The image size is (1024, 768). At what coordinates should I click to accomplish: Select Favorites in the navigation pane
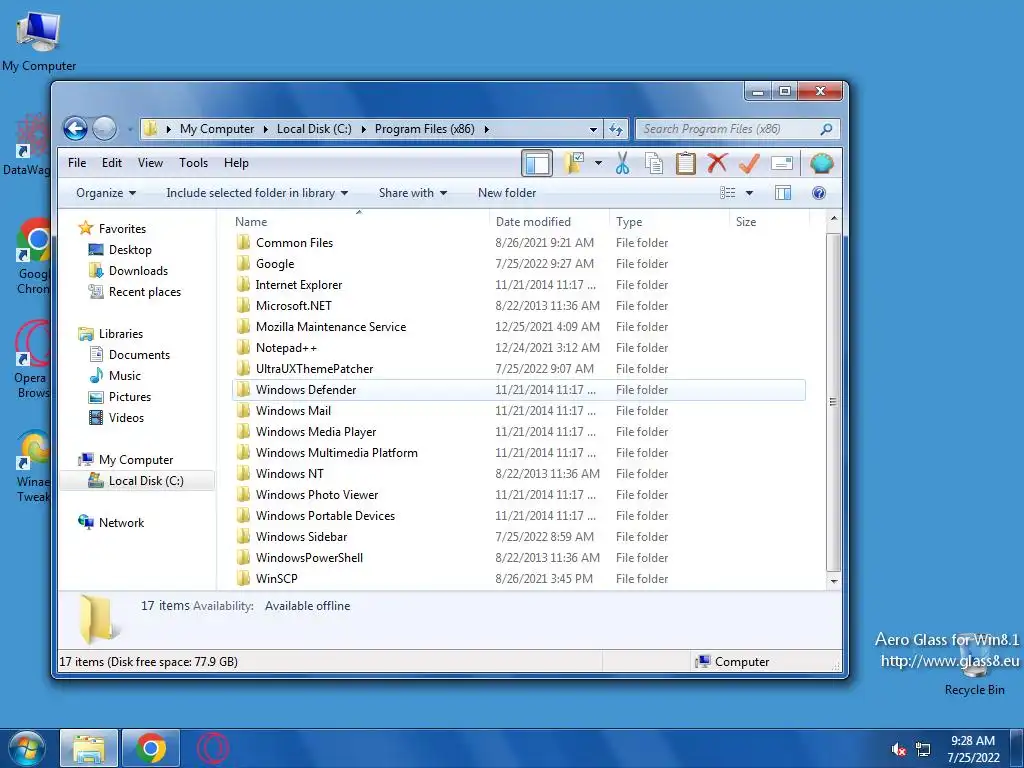[122, 229]
